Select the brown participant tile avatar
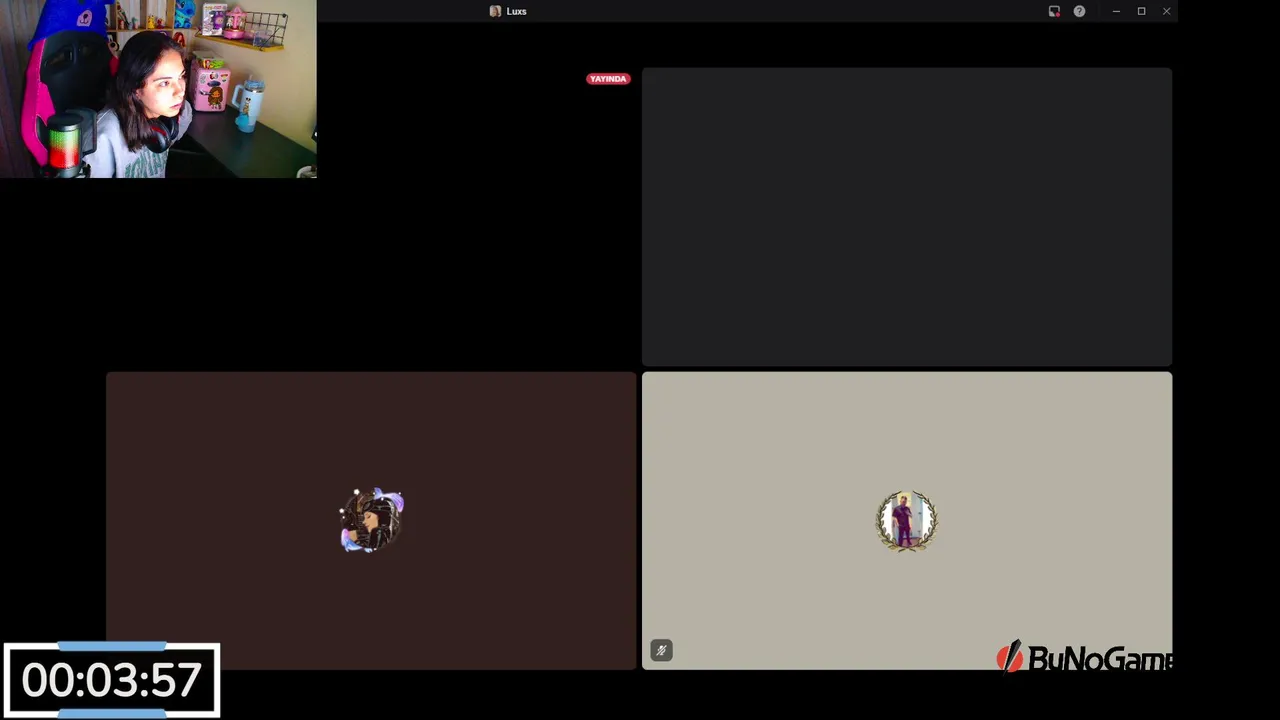 pos(372,520)
